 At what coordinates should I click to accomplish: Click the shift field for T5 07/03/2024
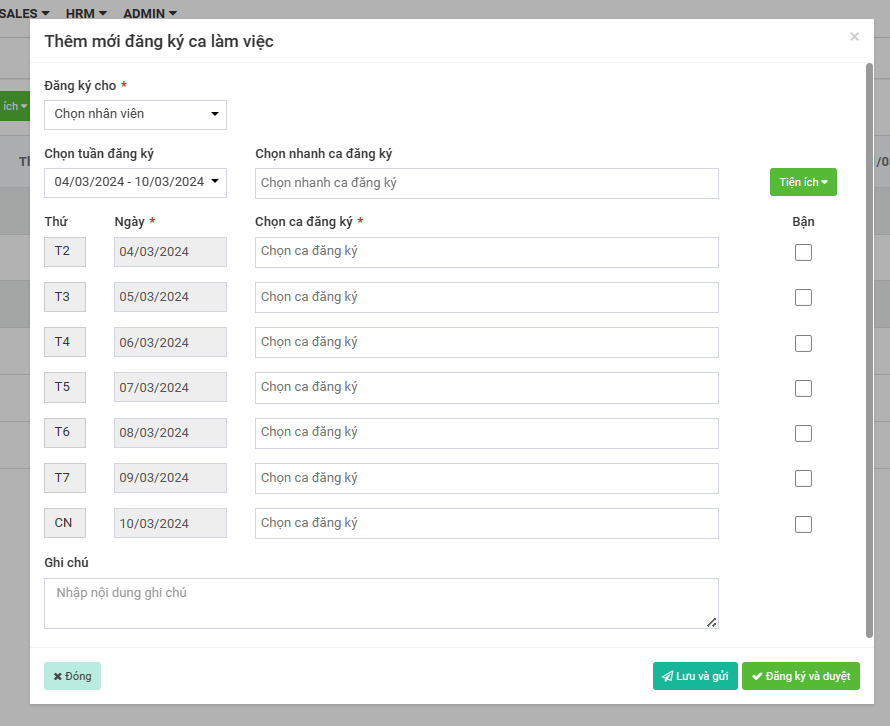coord(486,387)
